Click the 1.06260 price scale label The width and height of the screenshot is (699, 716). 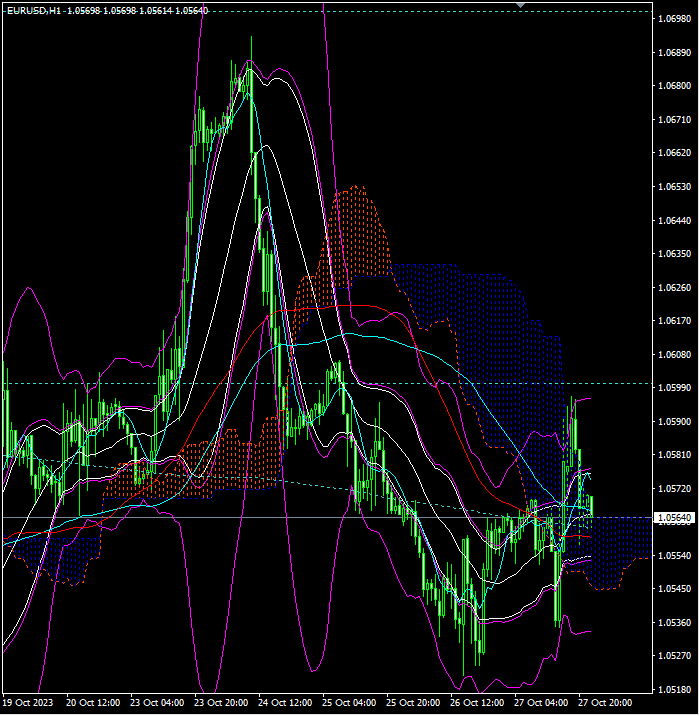click(674, 288)
